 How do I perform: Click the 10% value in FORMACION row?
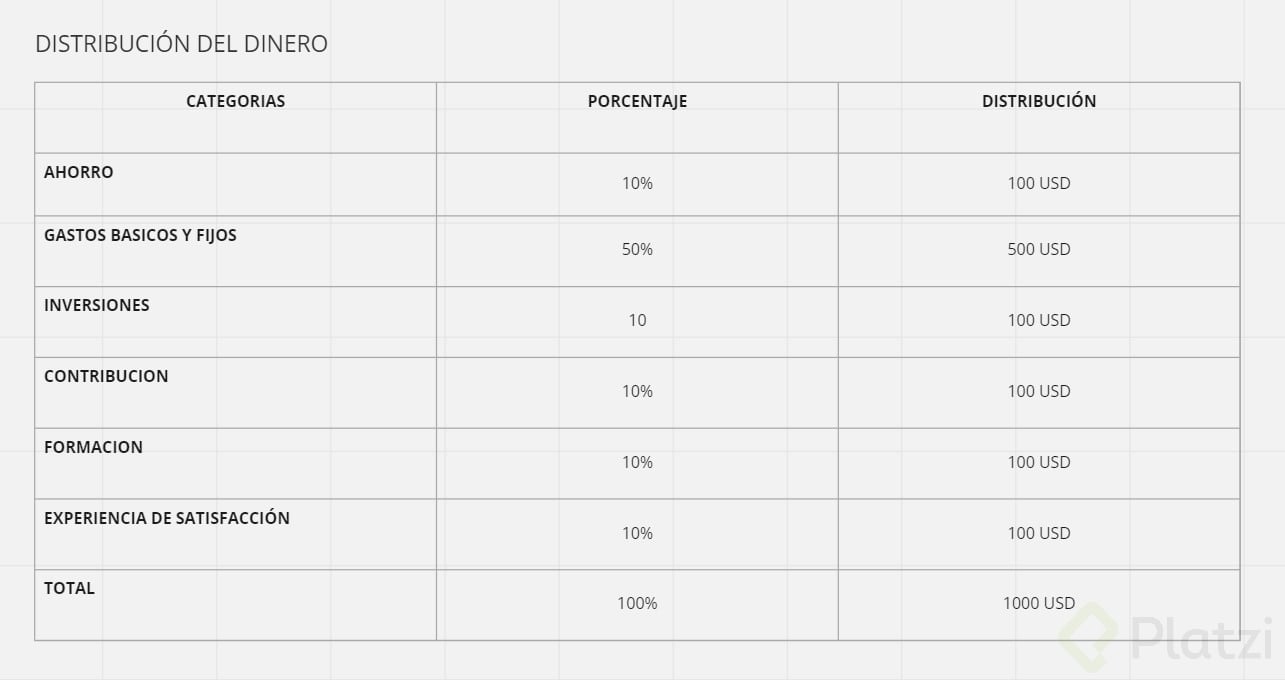[637, 462]
